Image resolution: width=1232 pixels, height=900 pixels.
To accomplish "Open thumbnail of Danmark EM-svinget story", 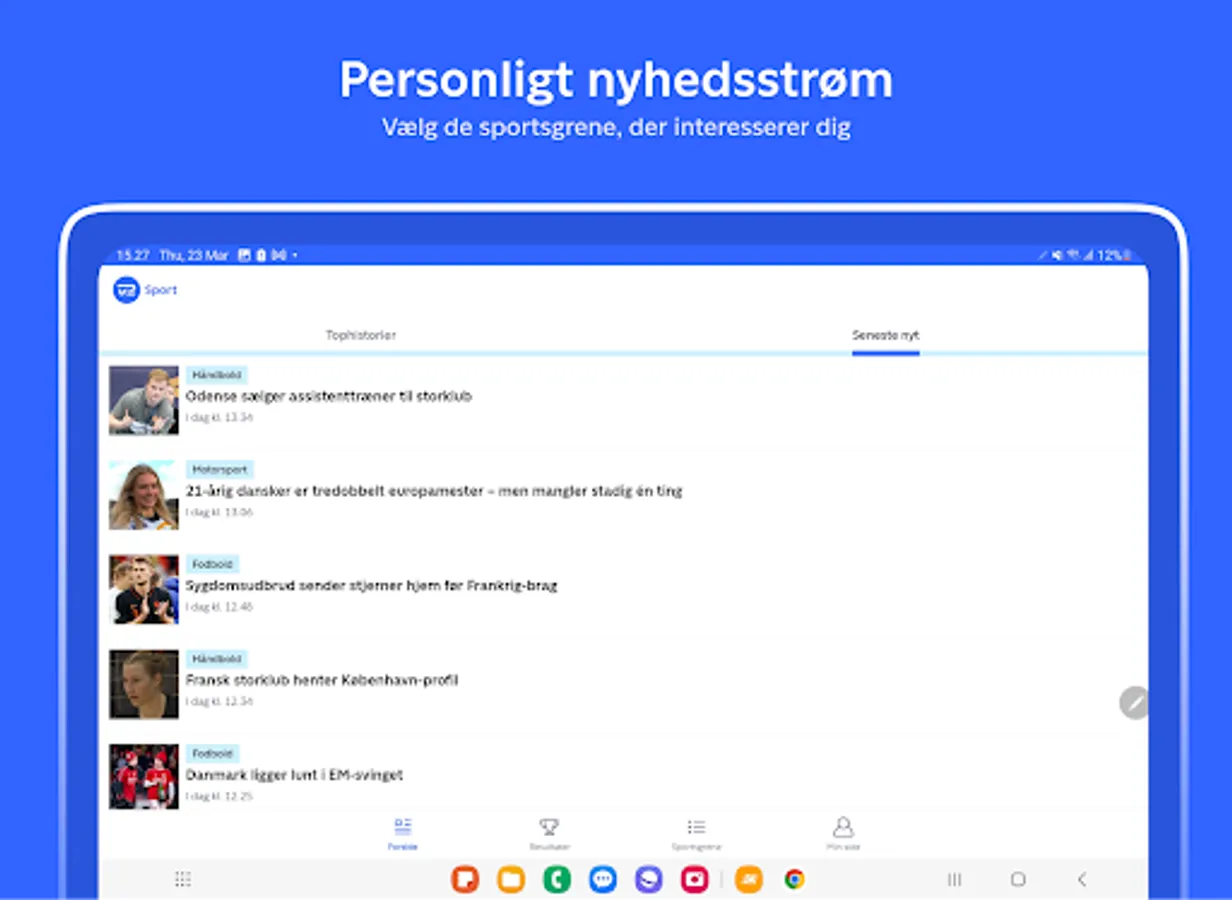I will (x=144, y=777).
